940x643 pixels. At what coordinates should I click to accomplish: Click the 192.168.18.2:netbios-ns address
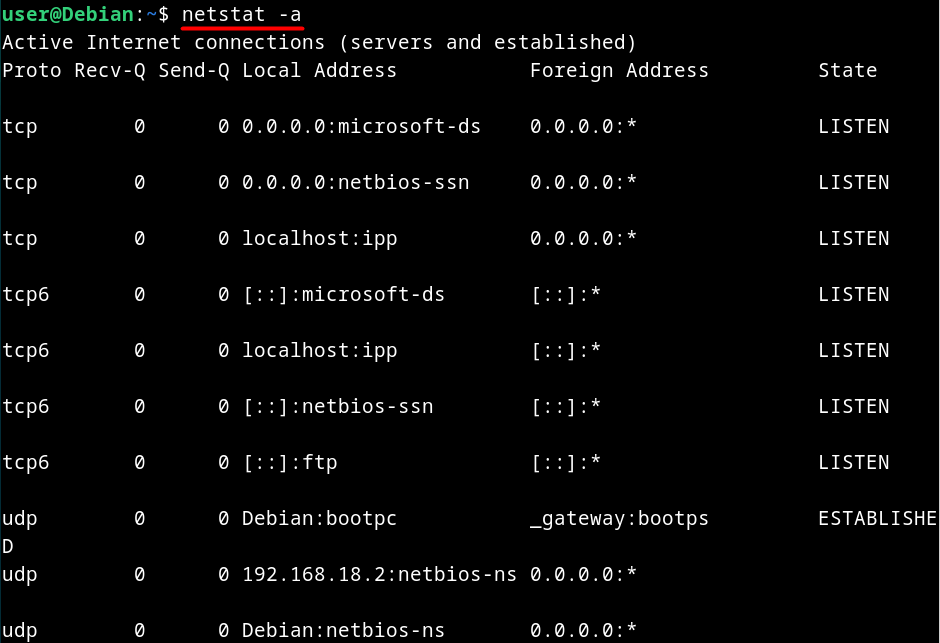pos(379,574)
